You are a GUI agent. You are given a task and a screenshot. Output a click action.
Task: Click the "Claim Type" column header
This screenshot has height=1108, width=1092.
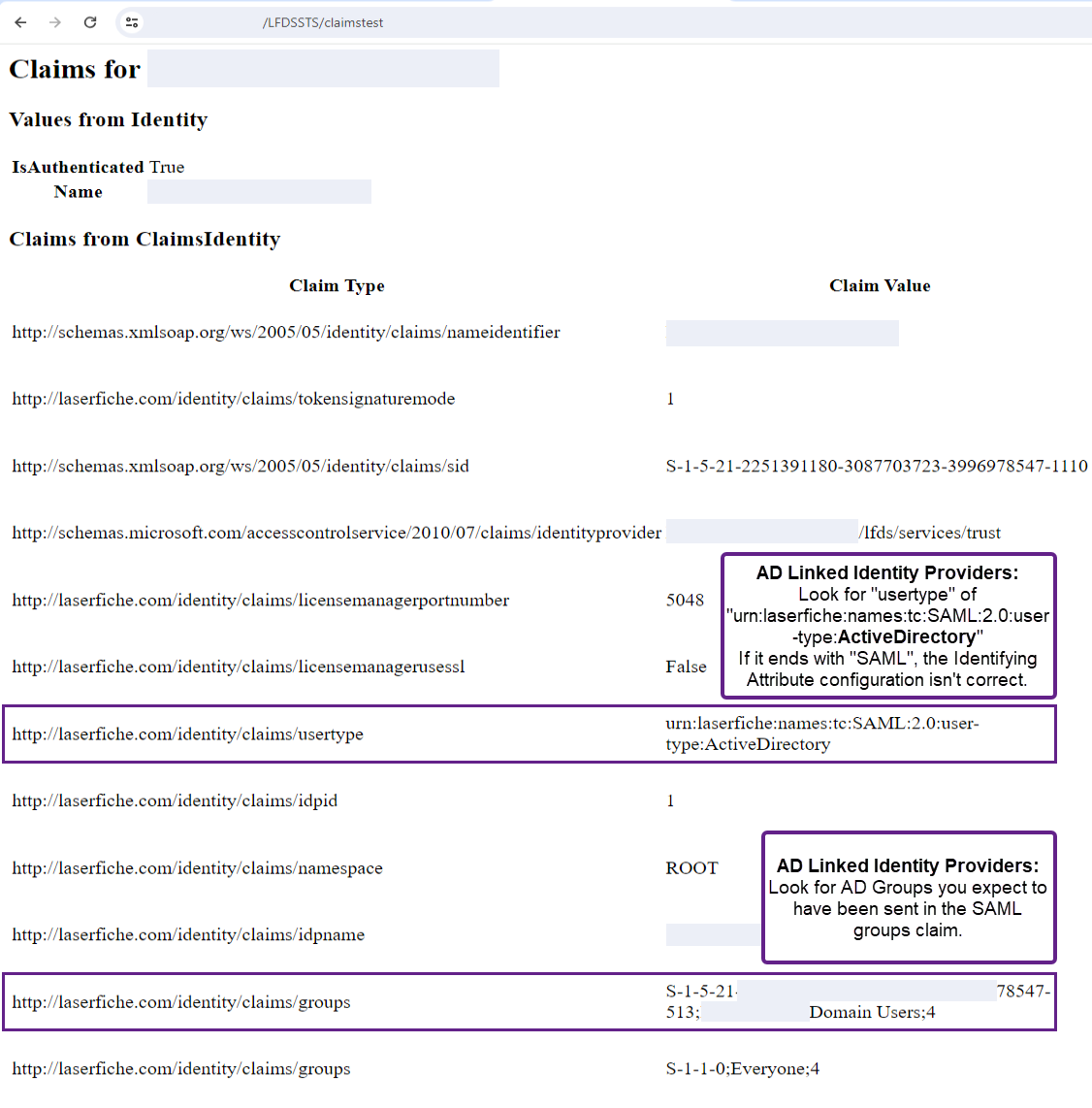337,285
